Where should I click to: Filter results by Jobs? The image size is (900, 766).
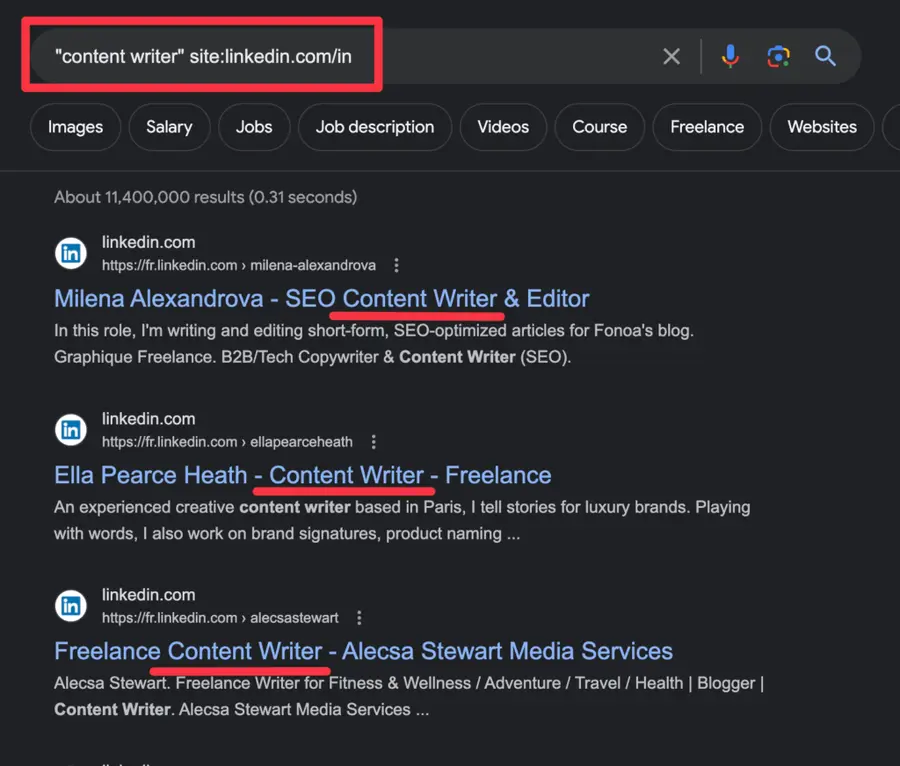(x=254, y=127)
